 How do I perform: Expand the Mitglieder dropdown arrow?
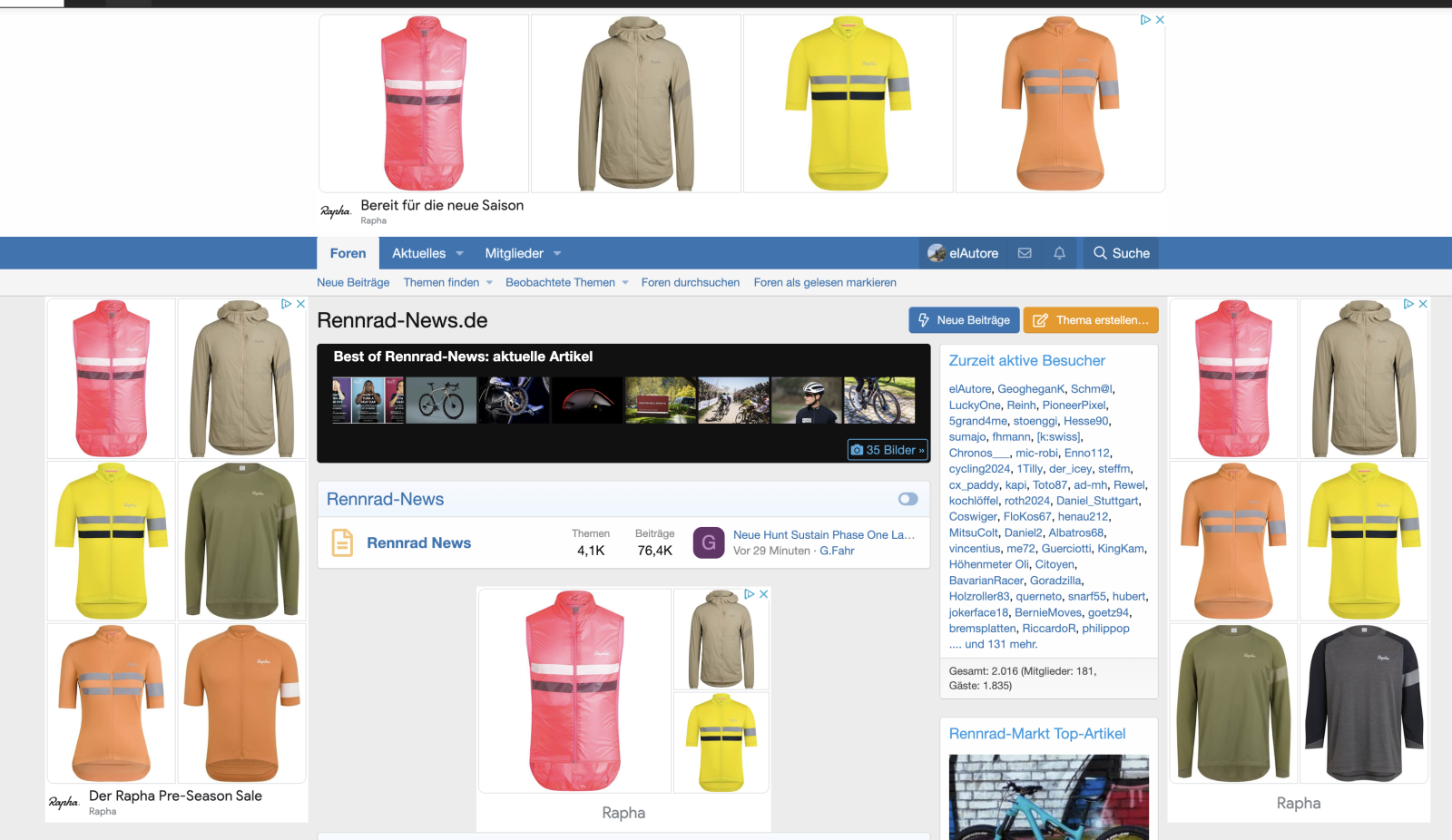(x=557, y=253)
